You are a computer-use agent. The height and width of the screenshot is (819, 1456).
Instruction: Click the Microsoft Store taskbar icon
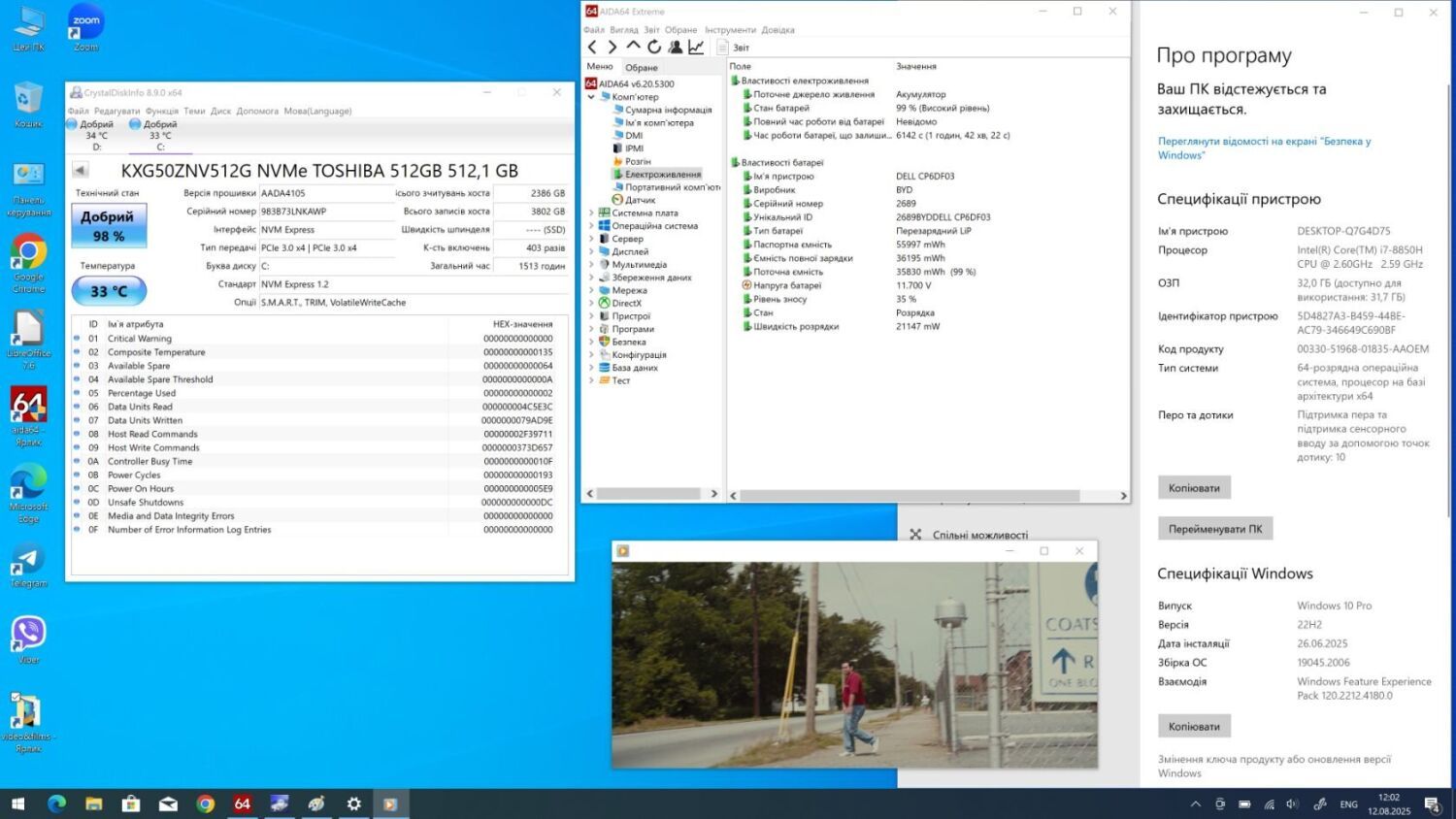click(131, 803)
